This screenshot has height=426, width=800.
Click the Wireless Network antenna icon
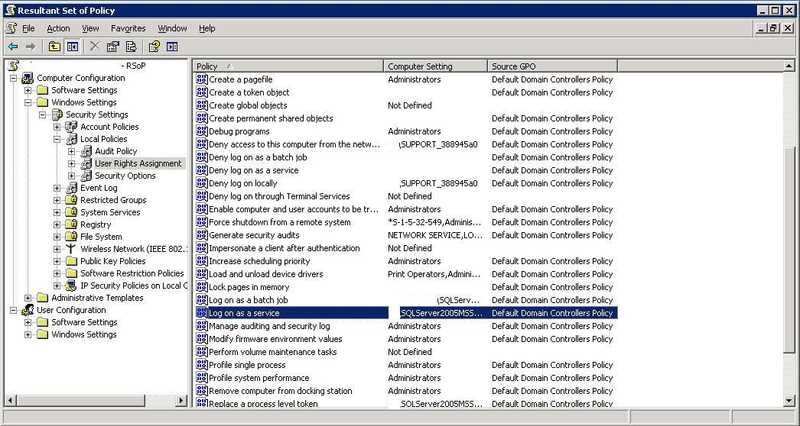pyautogui.click(x=71, y=249)
